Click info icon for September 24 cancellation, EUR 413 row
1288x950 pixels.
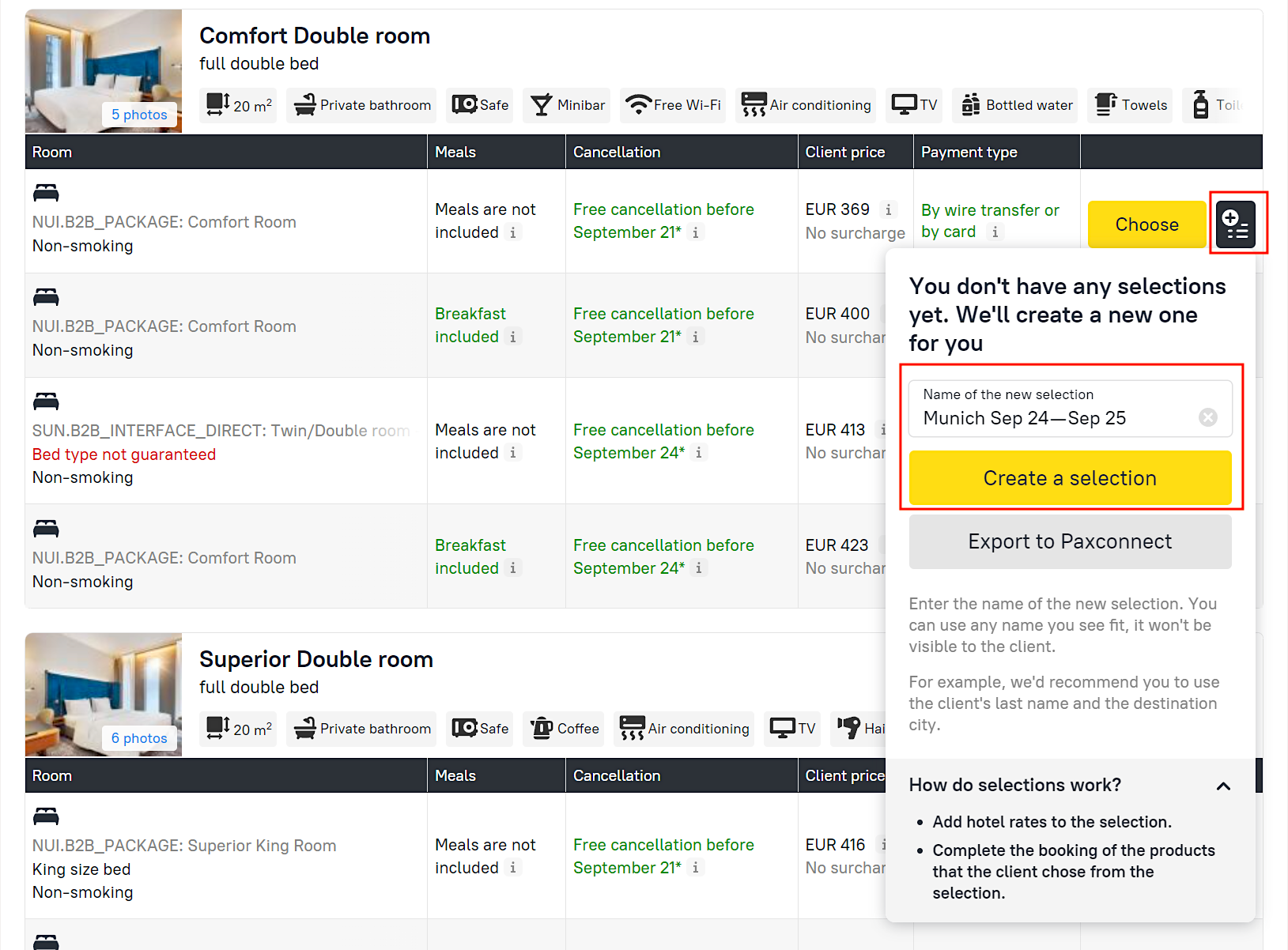click(x=698, y=453)
